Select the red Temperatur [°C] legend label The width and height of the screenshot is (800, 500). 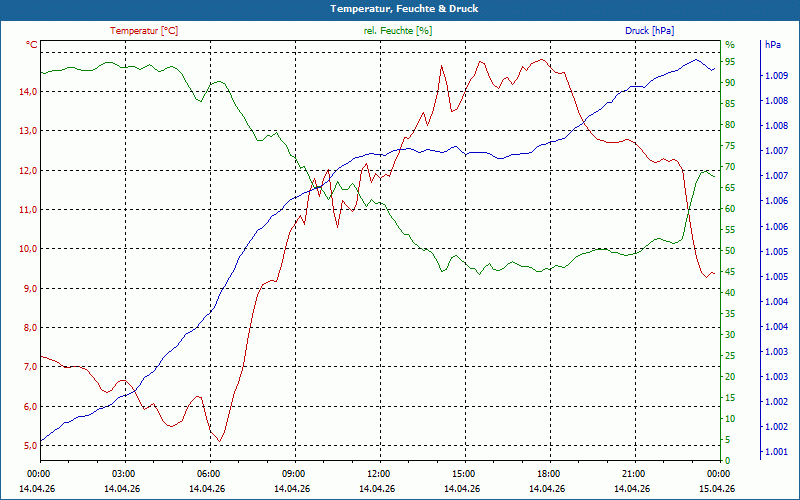[x=144, y=31]
